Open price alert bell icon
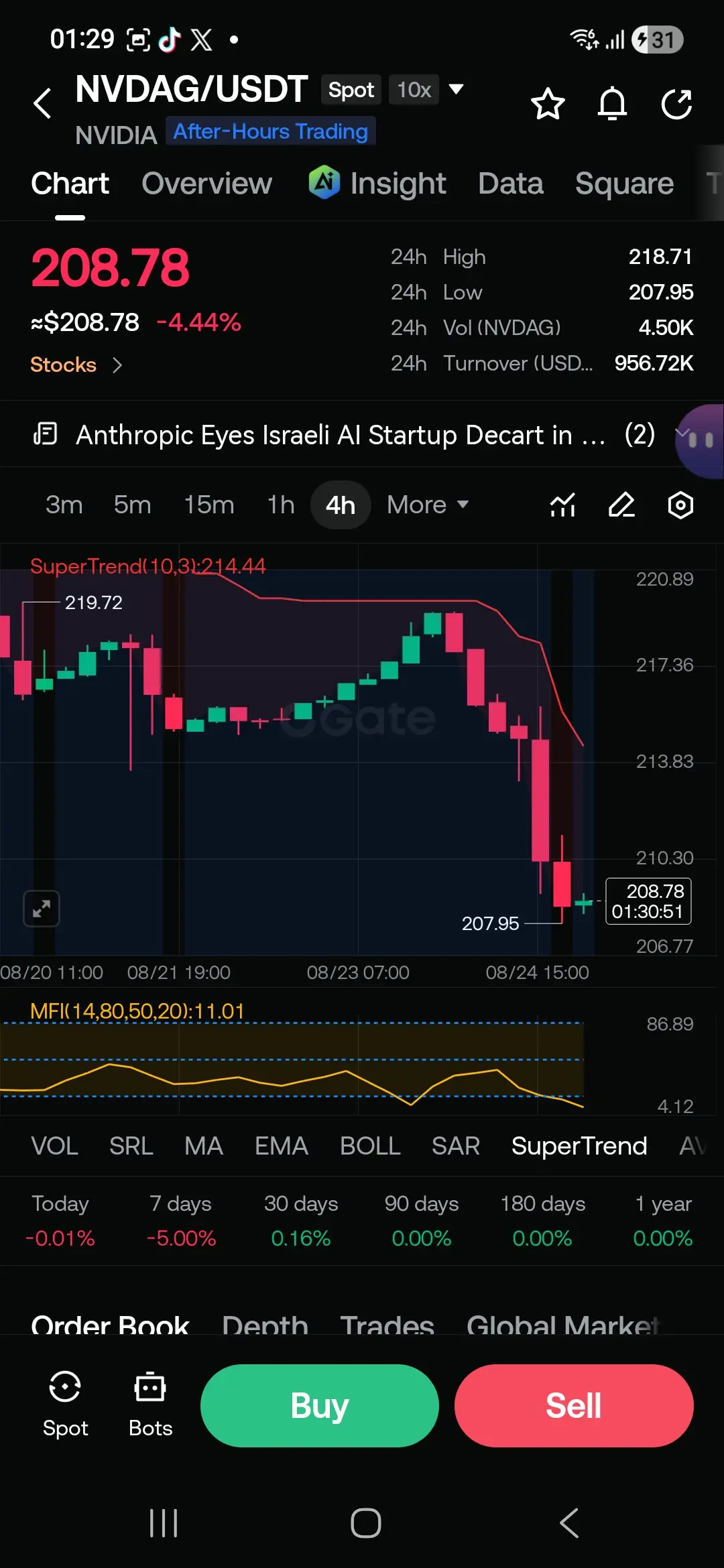Viewport: 724px width, 1568px height. [x=612, y=104]
